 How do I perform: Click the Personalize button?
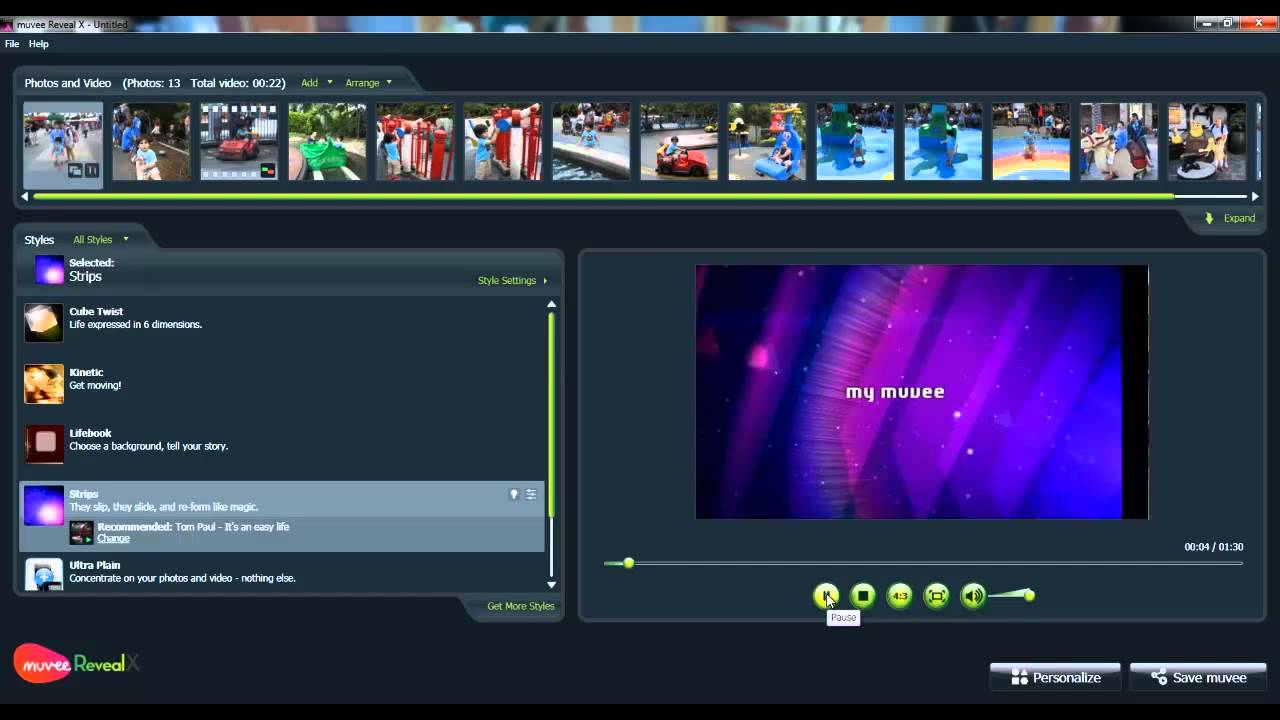click(1055, 677)
